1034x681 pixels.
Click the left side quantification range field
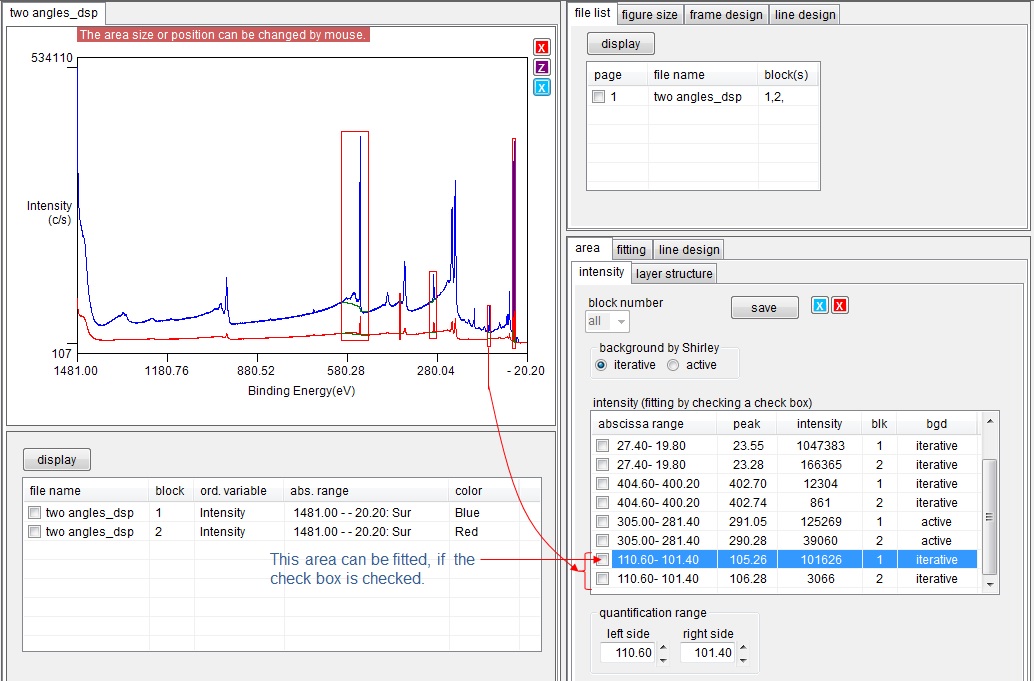coord(628,653)
